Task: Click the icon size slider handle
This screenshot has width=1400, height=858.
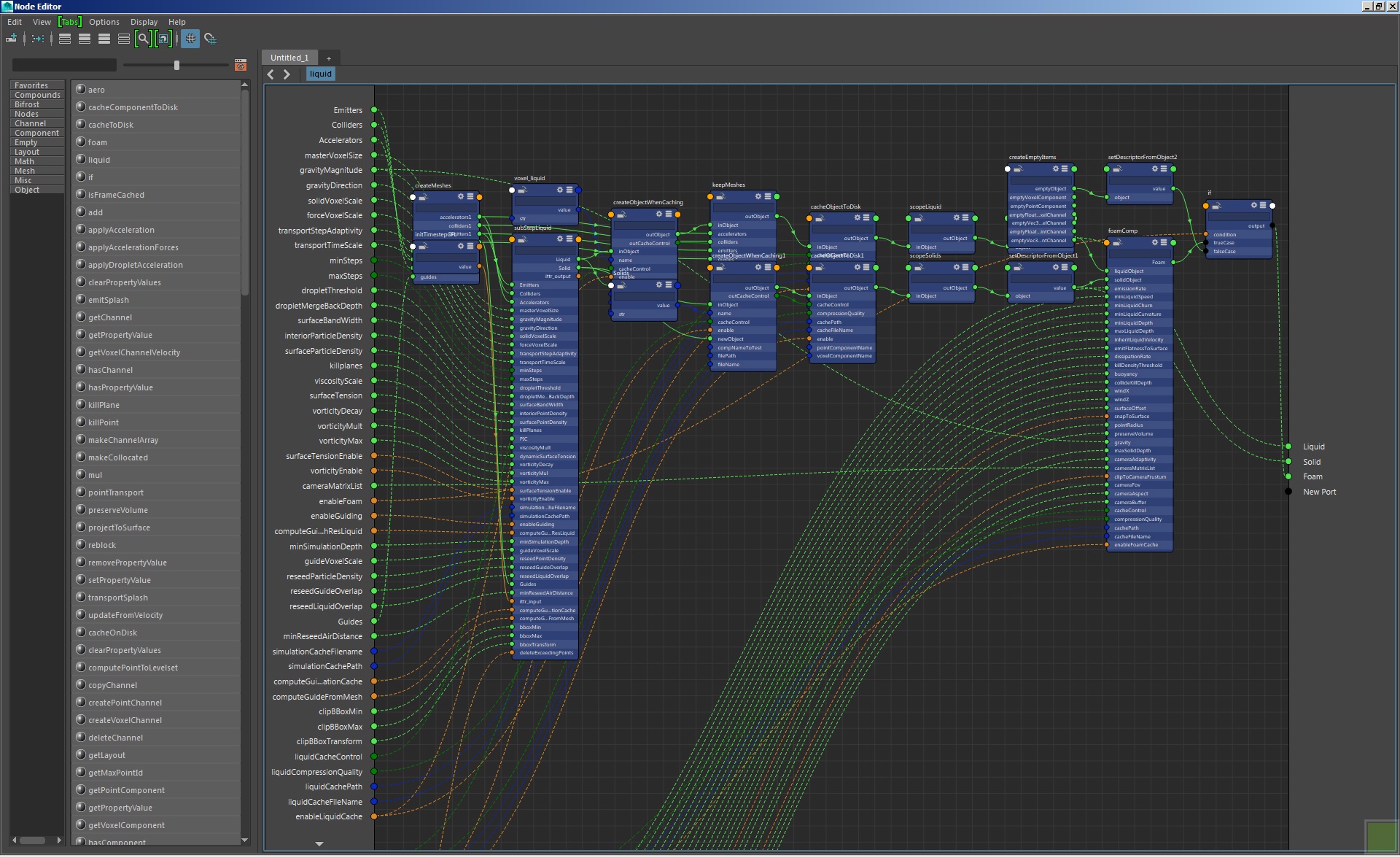Action: coord(176,65)
